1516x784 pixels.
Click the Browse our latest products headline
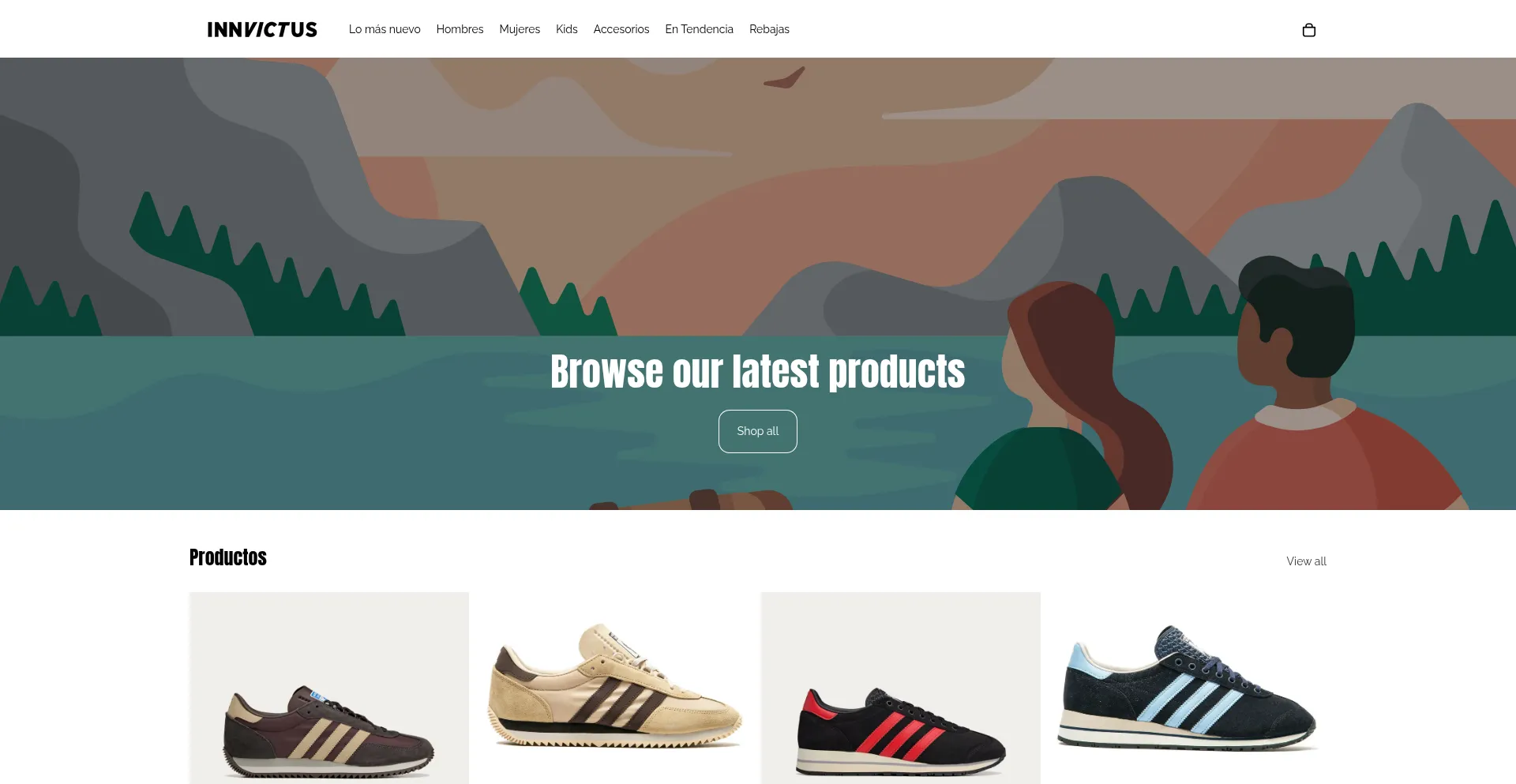click(x=758, y=372)
